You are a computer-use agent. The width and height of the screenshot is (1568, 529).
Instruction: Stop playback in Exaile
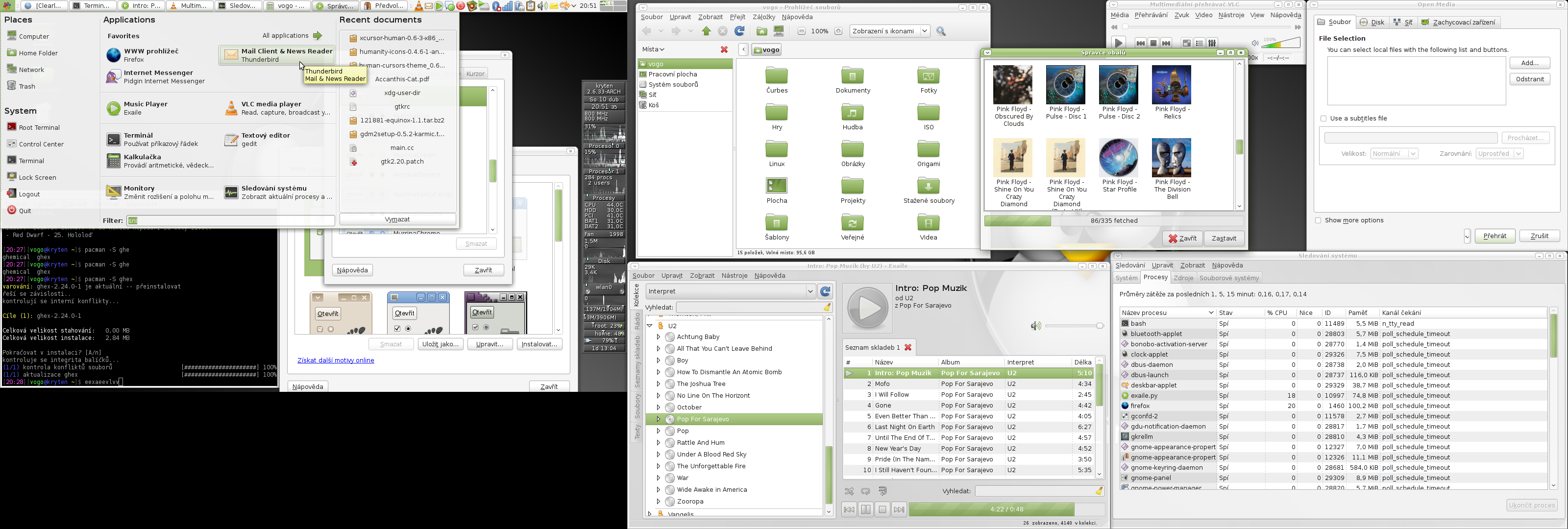point(882,509)
